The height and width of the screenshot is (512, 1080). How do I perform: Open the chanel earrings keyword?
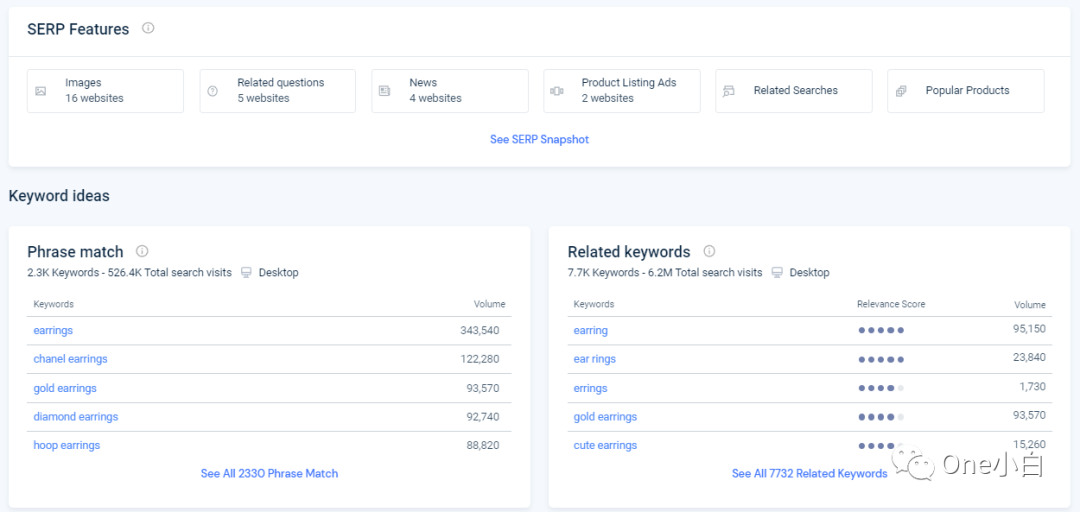[70, 359]
